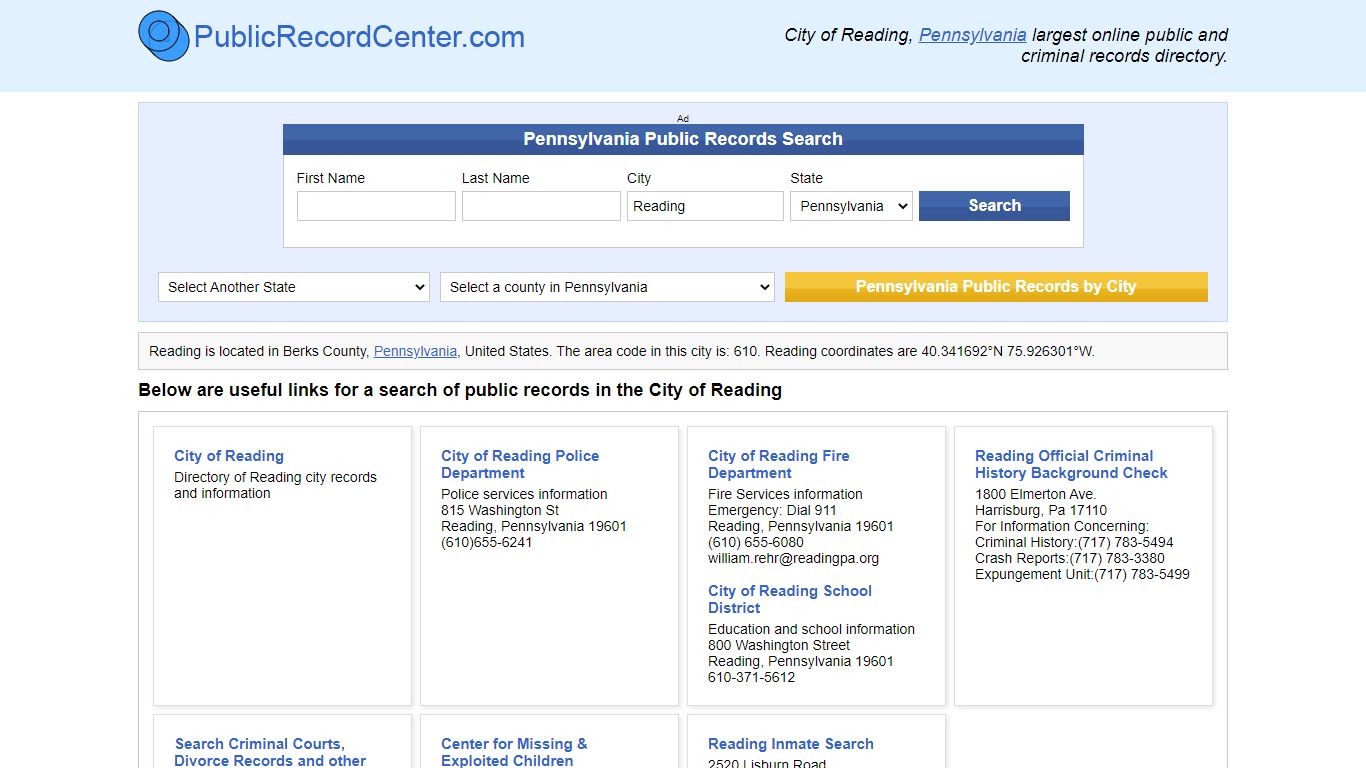Edit the City field containing Reading

pyautogui.click(x=705, y=206)
